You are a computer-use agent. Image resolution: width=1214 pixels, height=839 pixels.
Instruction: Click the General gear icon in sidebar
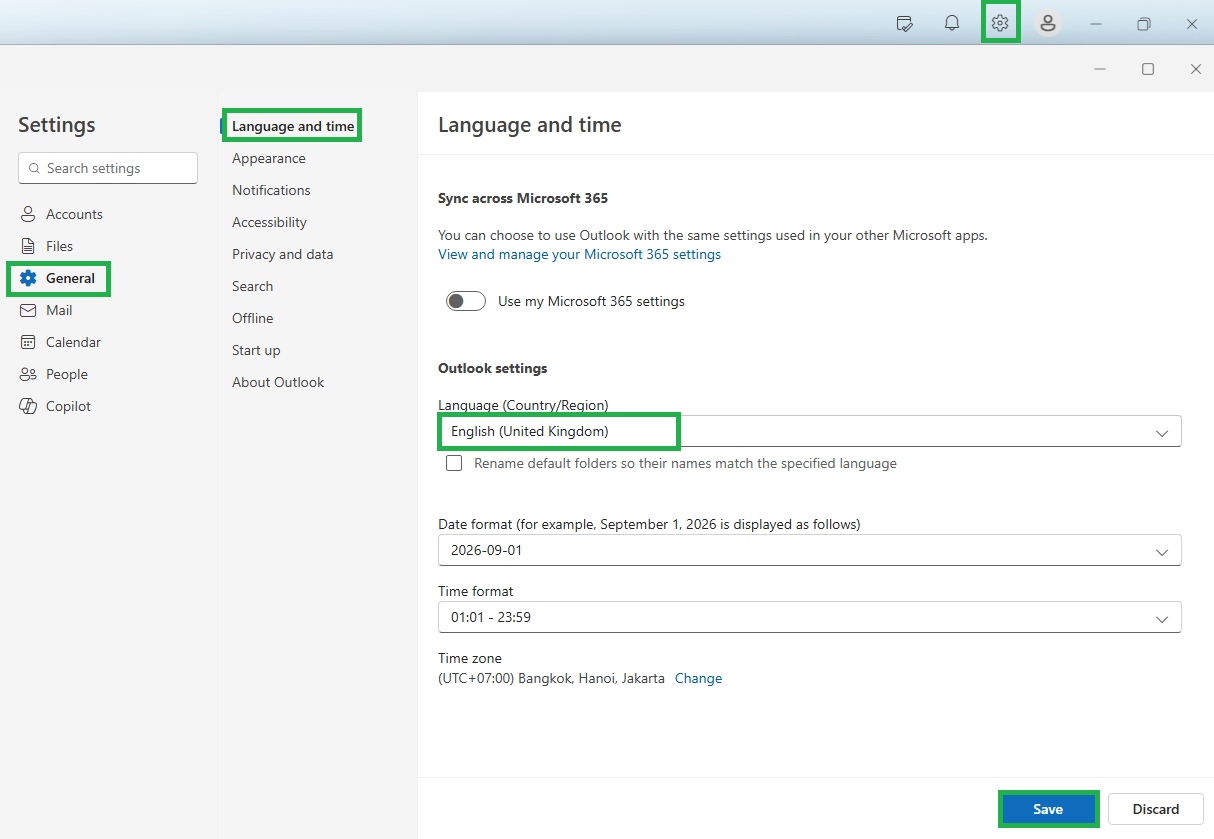pyautogui.click(x=28, y=278)
